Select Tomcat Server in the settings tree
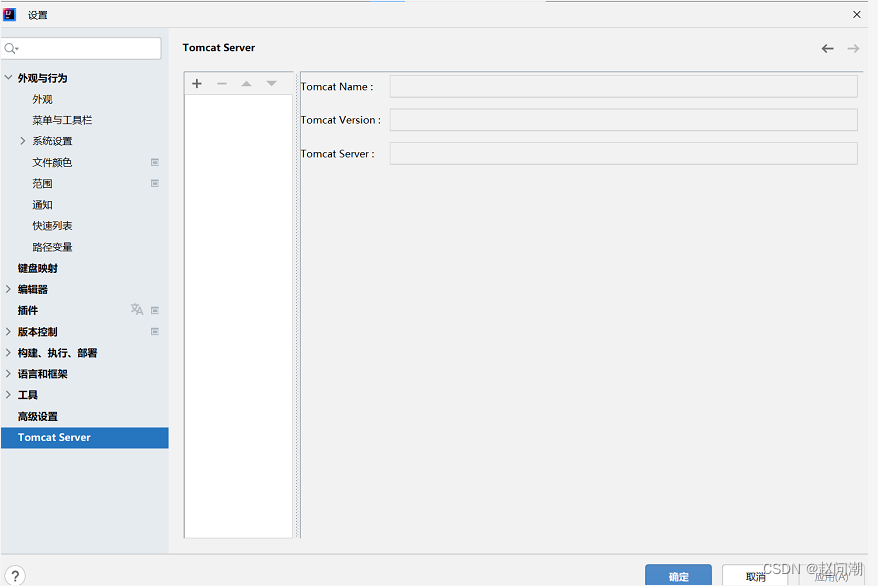Viewport: 878px width, 586px height. pos(85,438)
